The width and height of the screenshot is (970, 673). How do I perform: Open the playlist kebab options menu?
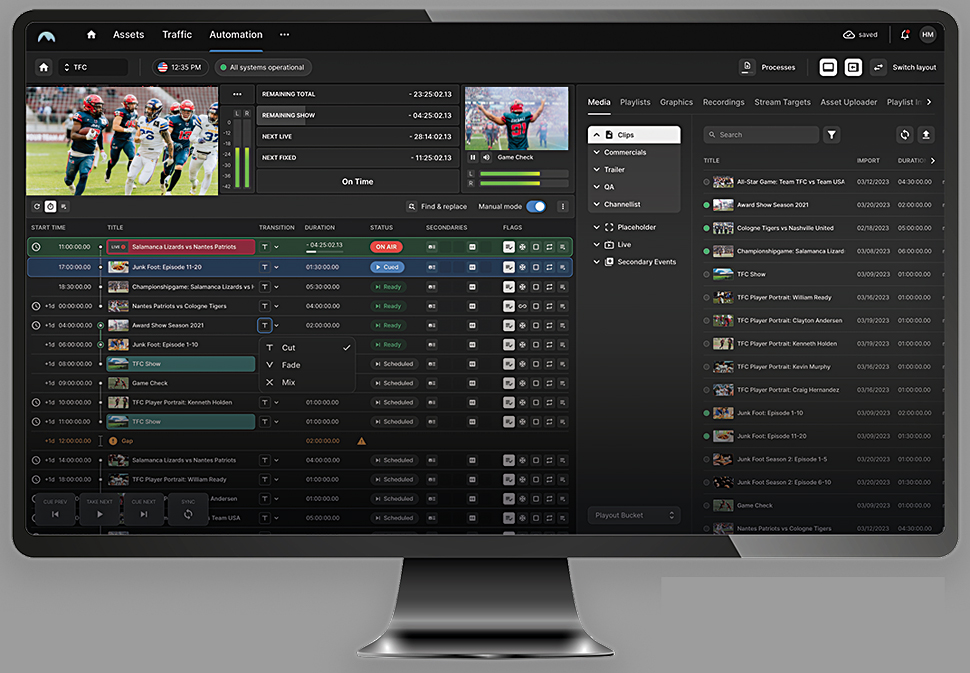click(562, 207)
